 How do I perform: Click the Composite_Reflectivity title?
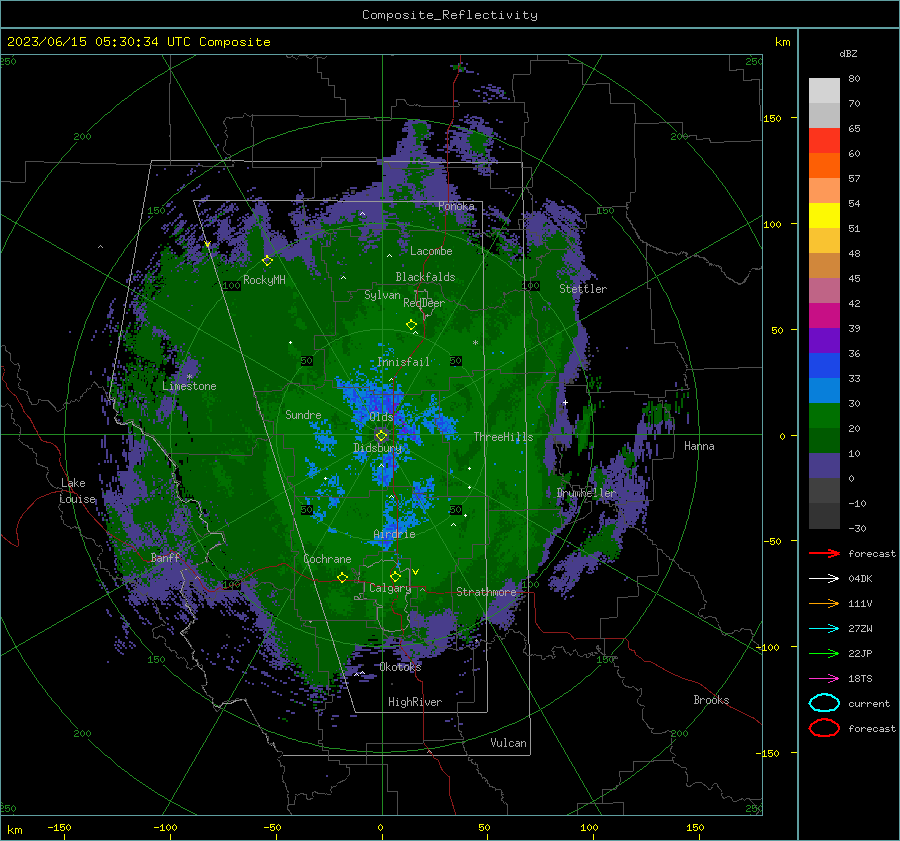pyautogui.click(x=450, y=15)
